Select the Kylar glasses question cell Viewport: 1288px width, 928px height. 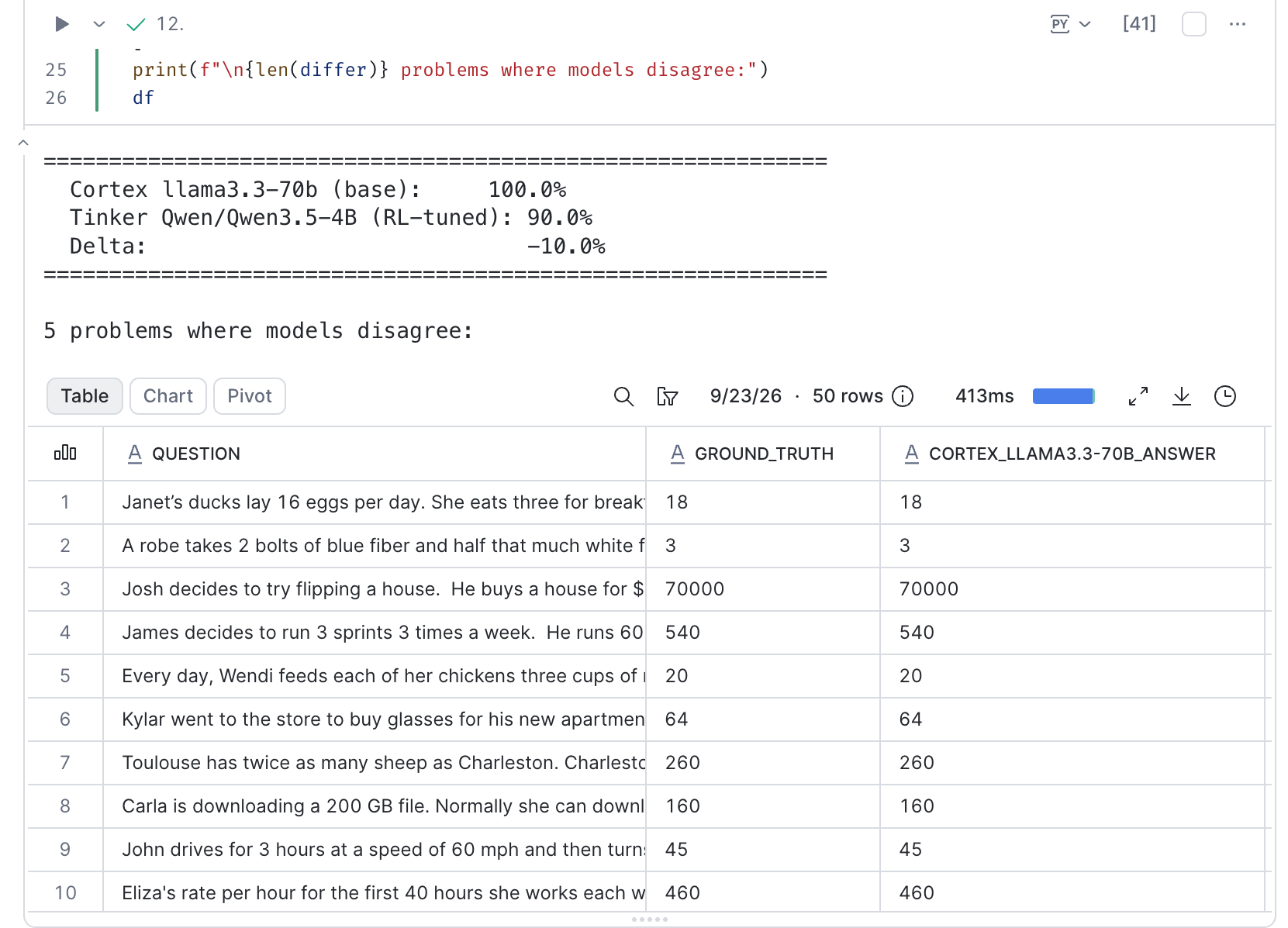[x=375, y=719]
